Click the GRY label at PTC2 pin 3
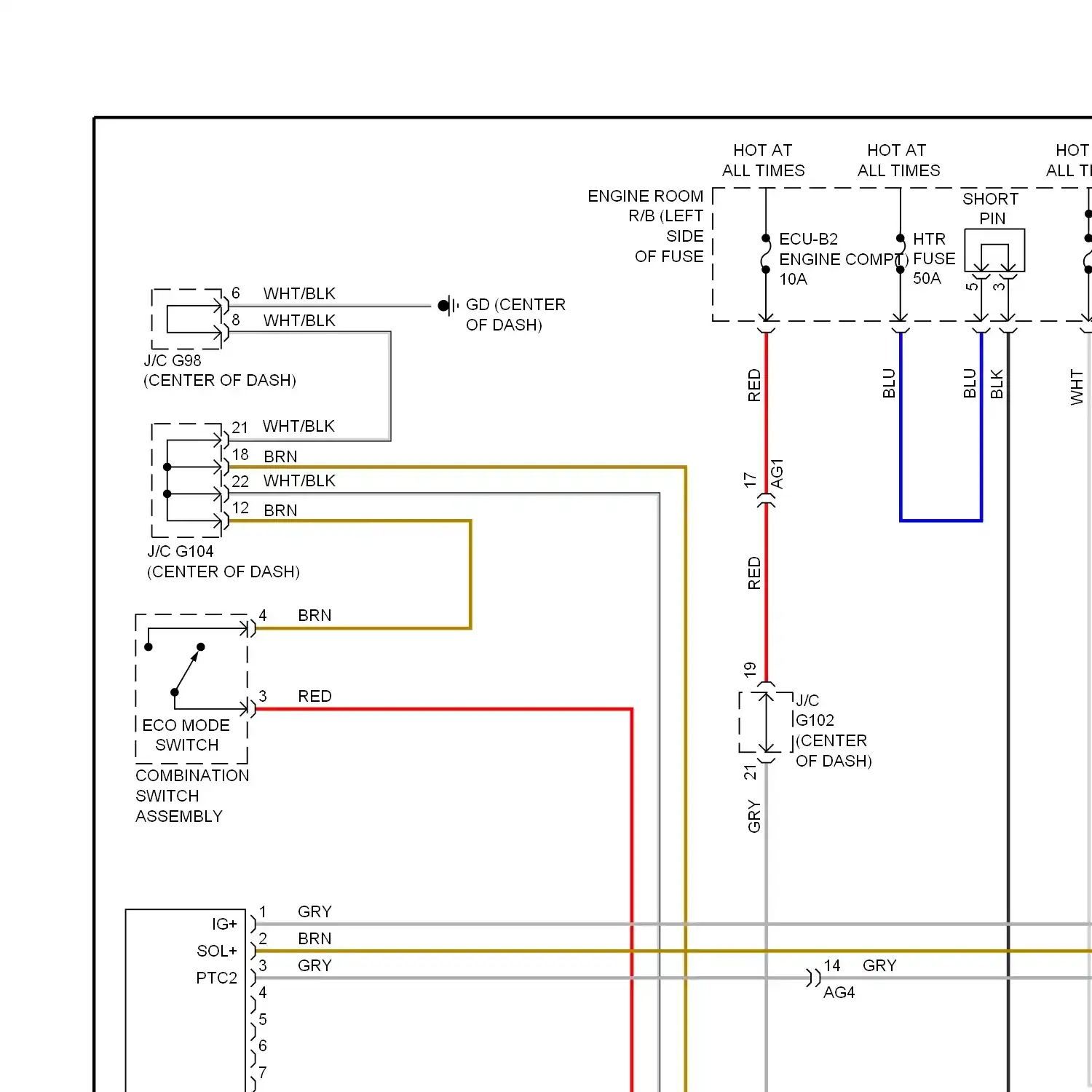This screenshot has width=1092, height=1092. [314, 965]
